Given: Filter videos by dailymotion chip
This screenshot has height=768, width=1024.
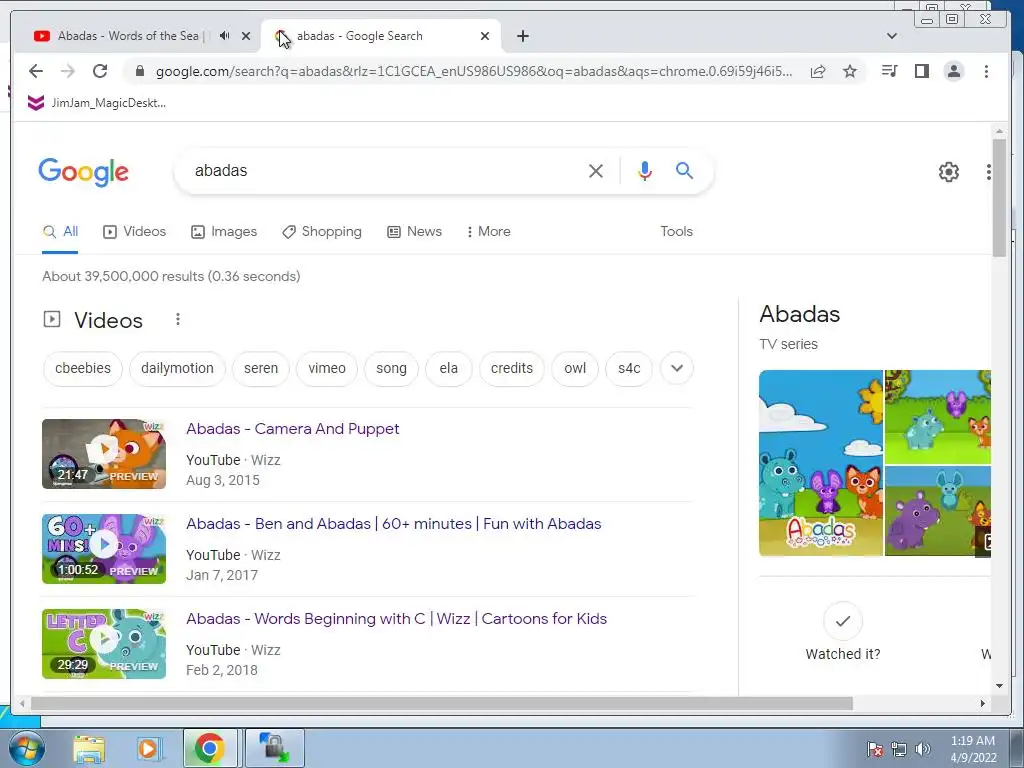Looking at the screenshot, I should point(177,368).
